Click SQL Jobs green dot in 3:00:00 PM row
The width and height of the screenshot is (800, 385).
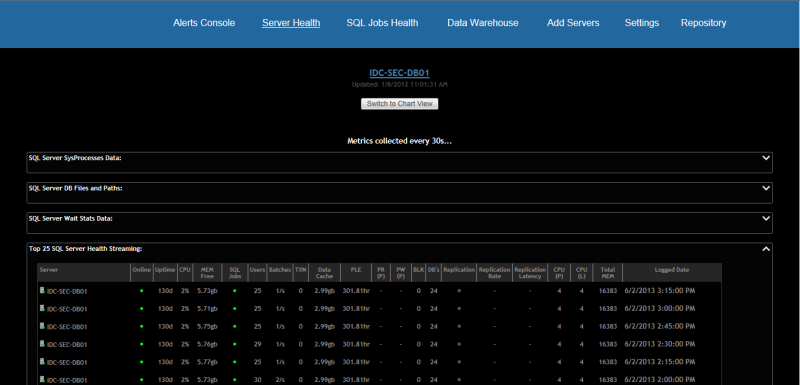click(x=235, y=309)
